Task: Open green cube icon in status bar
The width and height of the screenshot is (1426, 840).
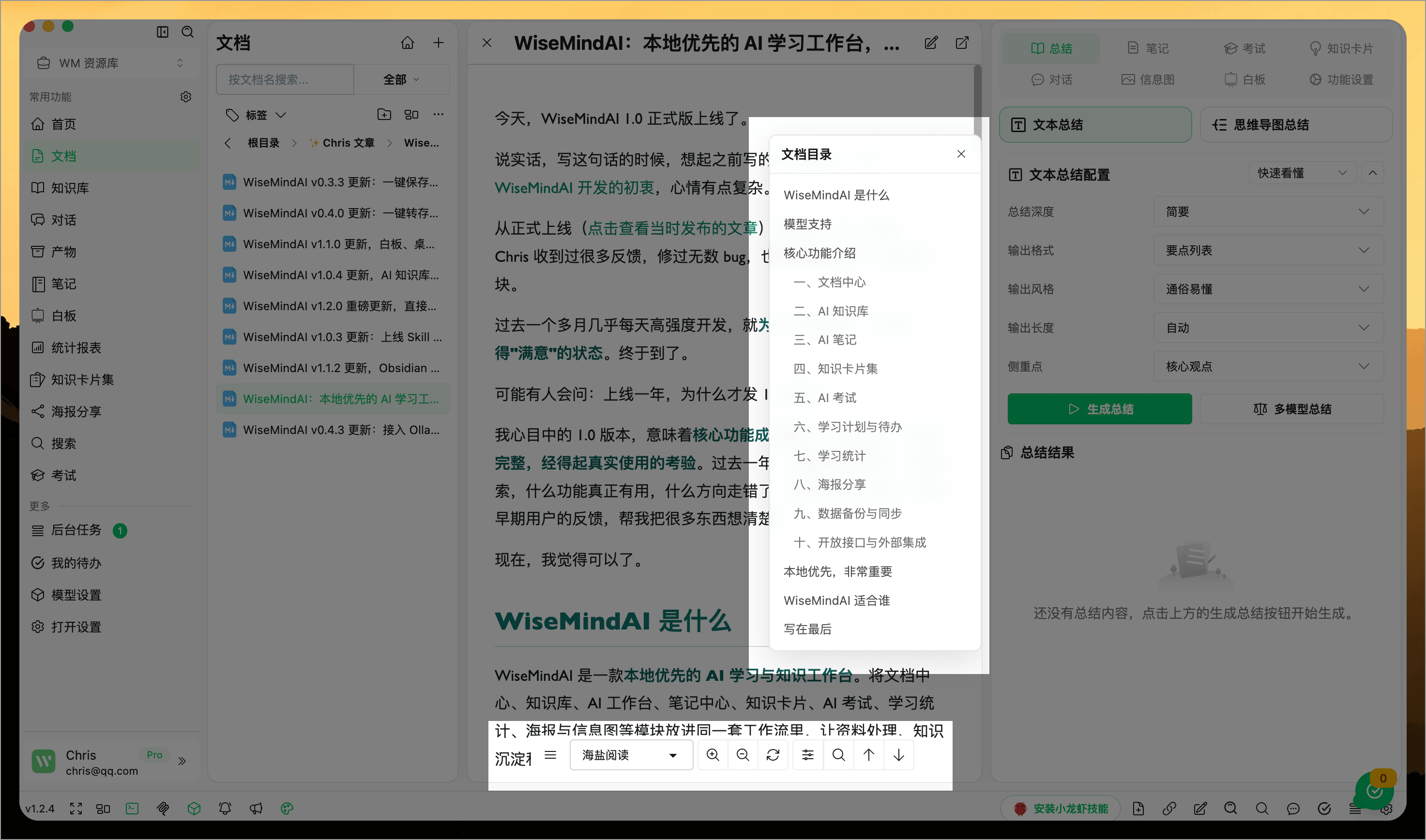Action: pyautogui.click(x=194, y=808)
